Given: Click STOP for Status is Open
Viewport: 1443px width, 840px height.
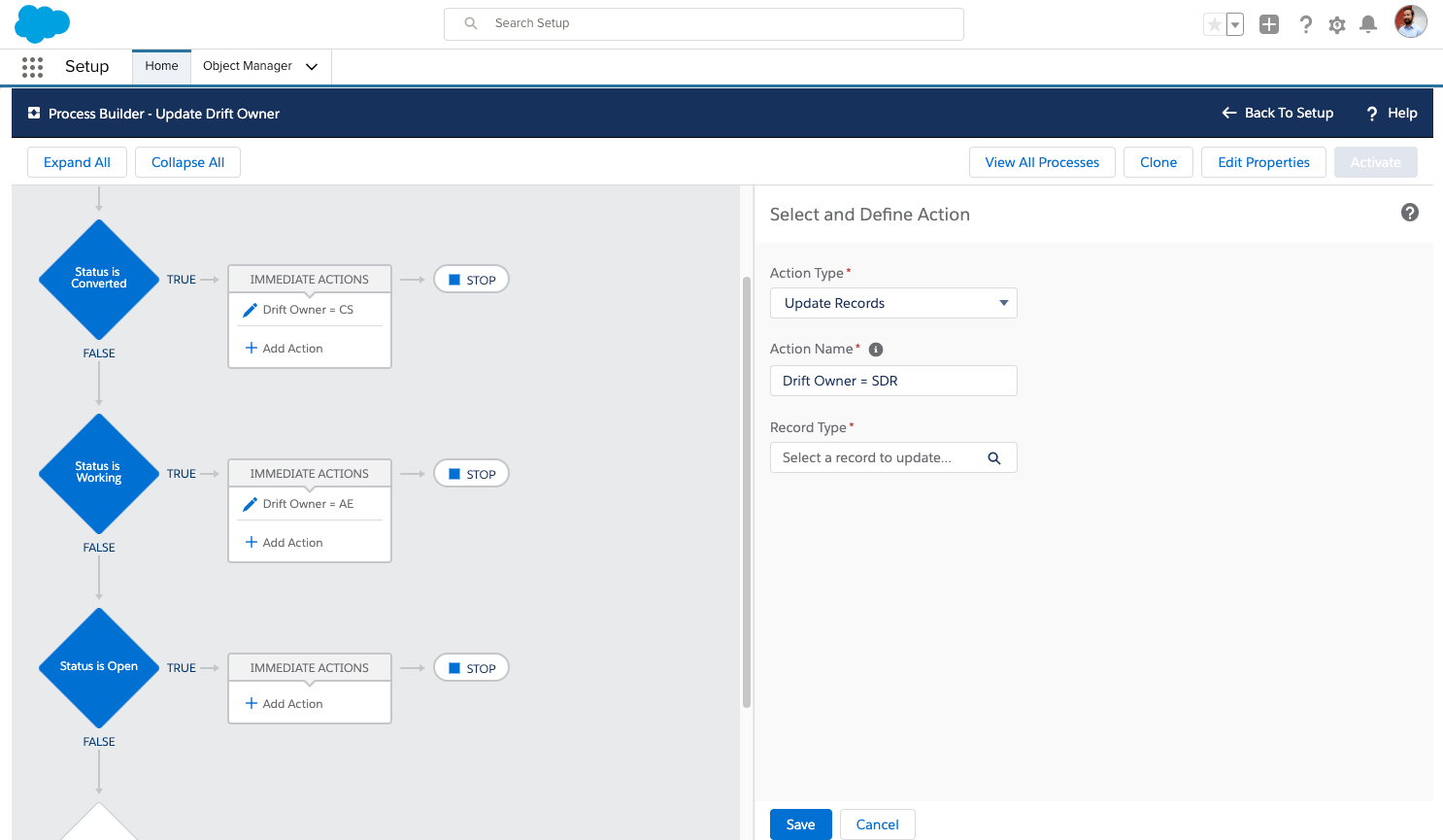Looking at the screenshot, I should (471, 668).
